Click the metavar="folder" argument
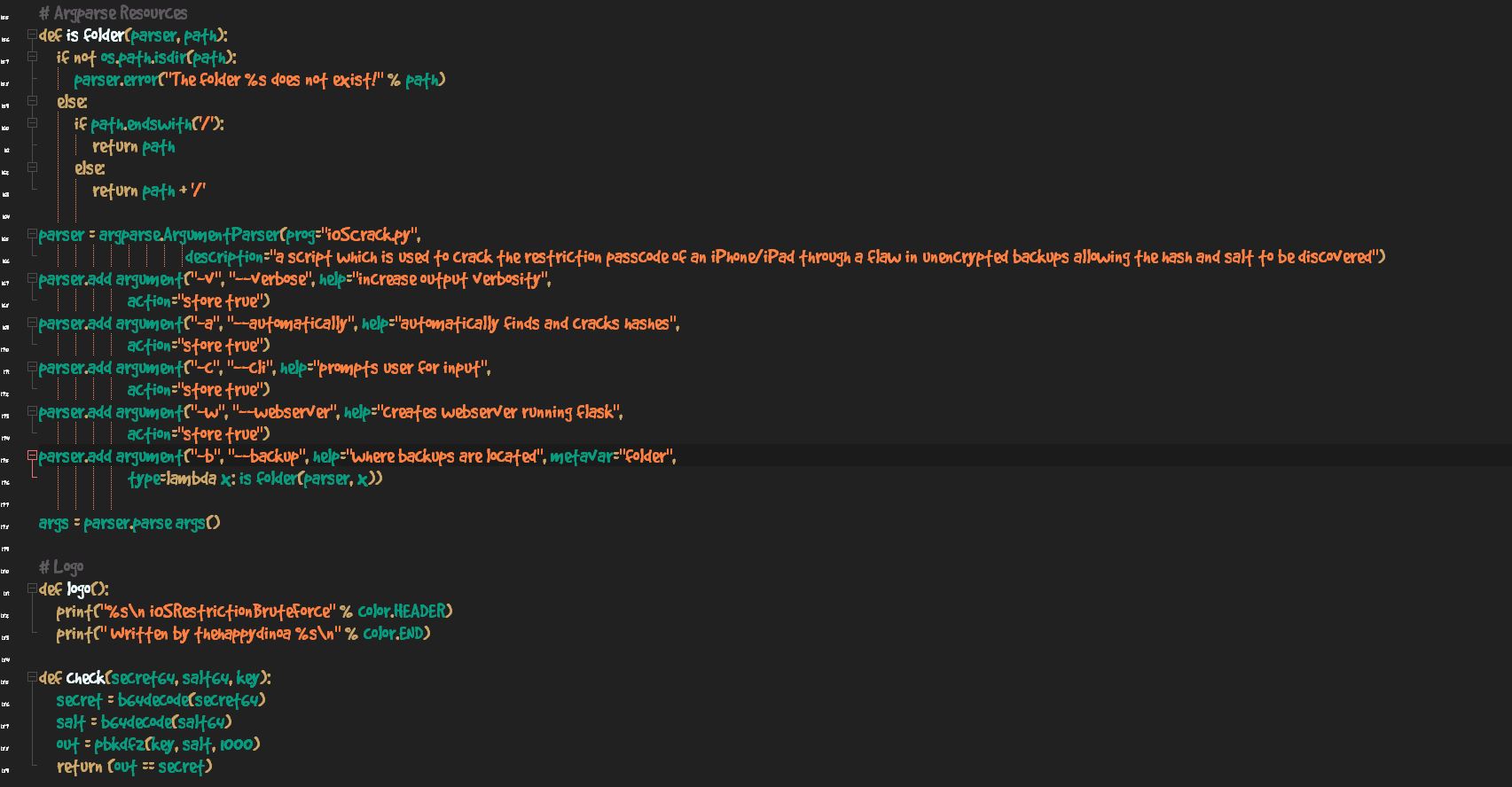The height and width of the screenshot is (787, 1512). (x=613, y=456)
